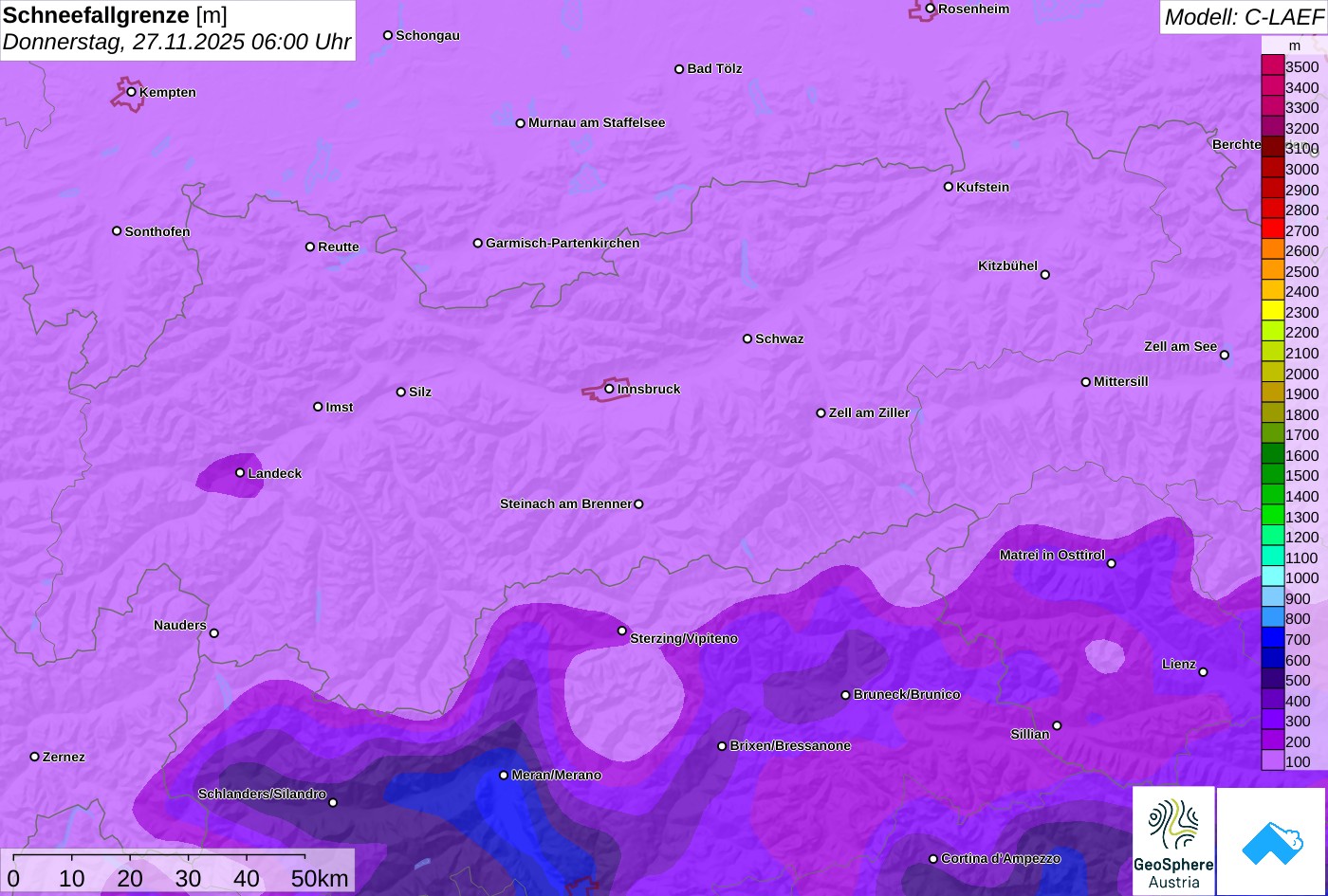Click the Kempten city marker

pos(132,92)
